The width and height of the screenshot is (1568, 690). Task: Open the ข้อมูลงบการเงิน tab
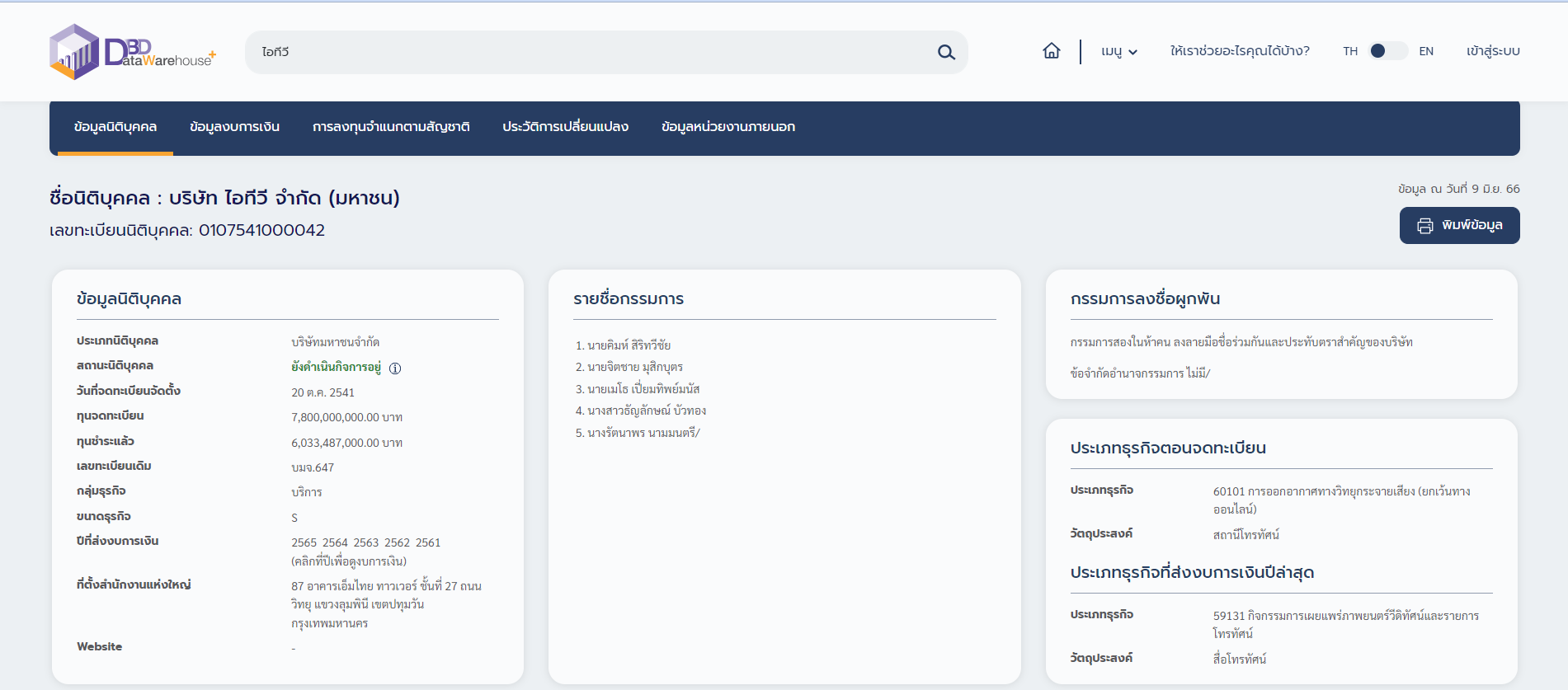[234, 127]
